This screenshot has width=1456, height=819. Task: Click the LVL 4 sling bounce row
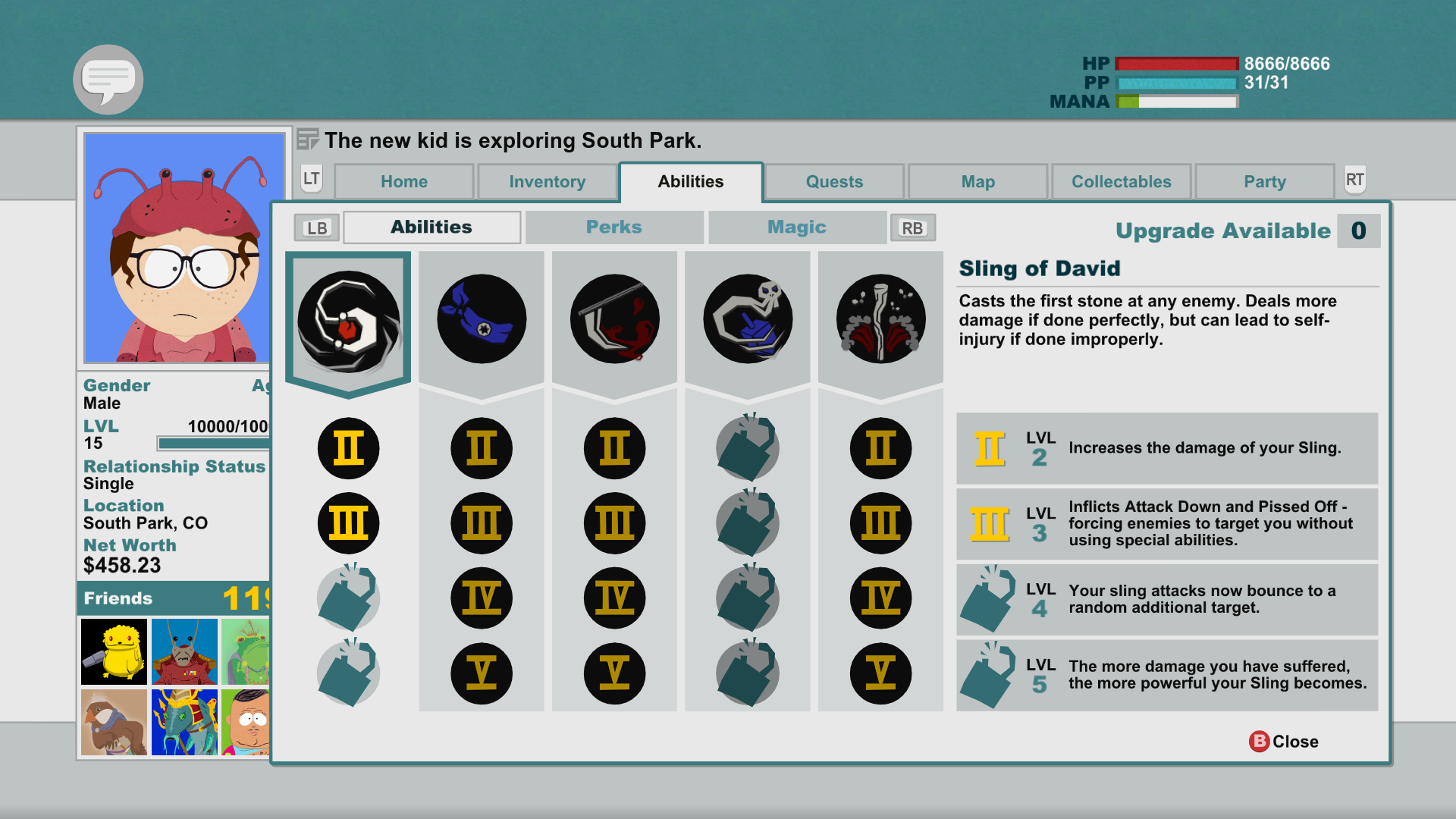[1167, 599]
